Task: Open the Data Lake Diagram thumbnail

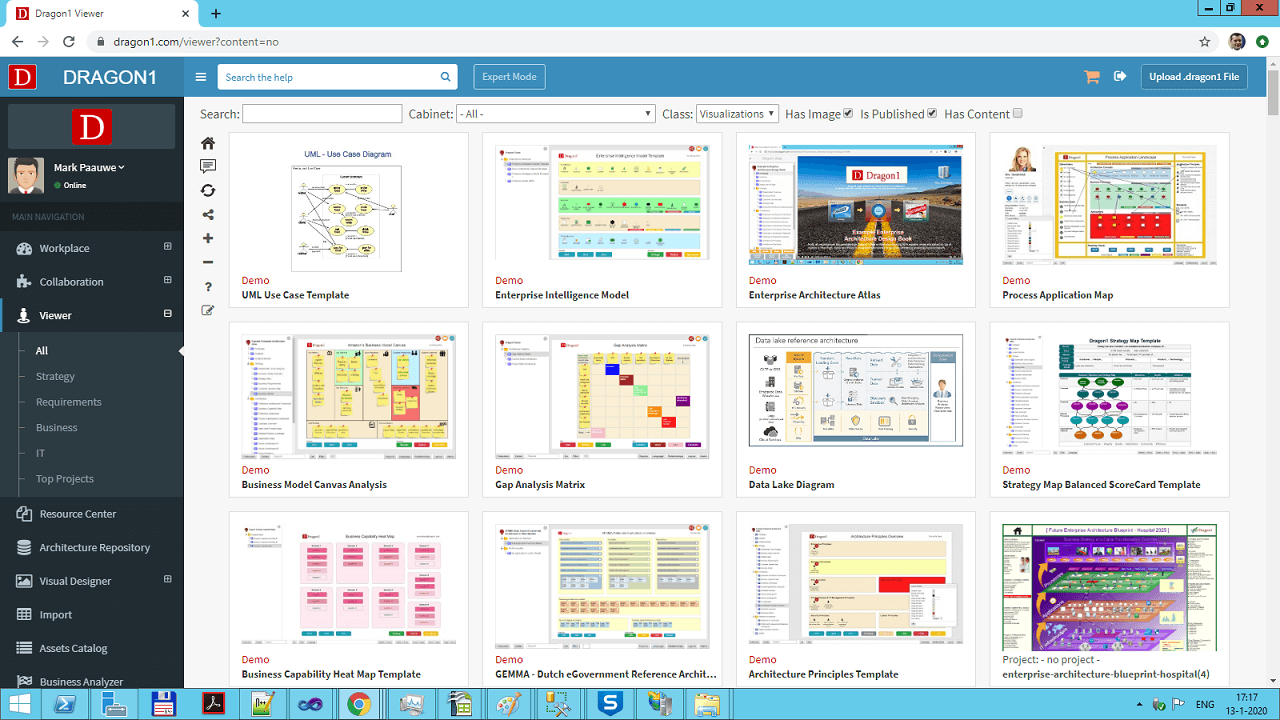Action: pos(855,390)
